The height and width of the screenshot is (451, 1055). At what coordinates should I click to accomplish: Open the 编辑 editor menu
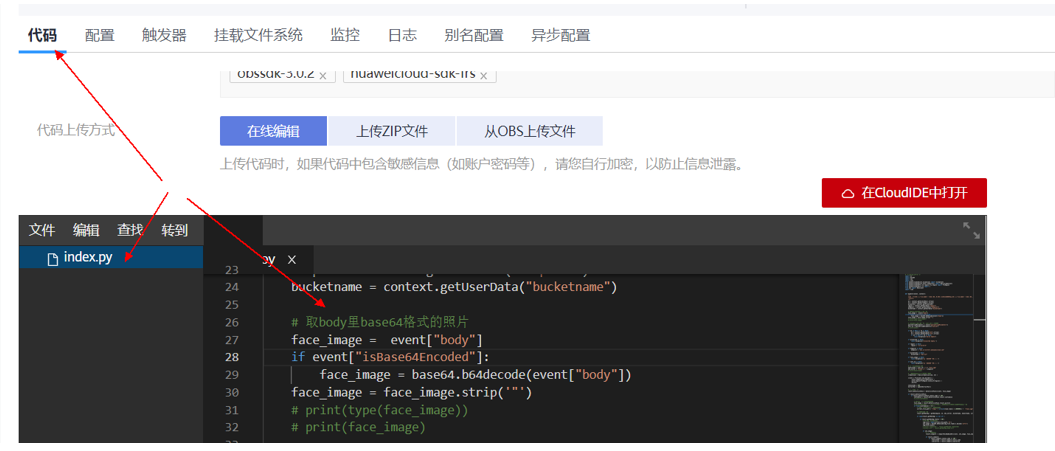click(x=86, y=230)
